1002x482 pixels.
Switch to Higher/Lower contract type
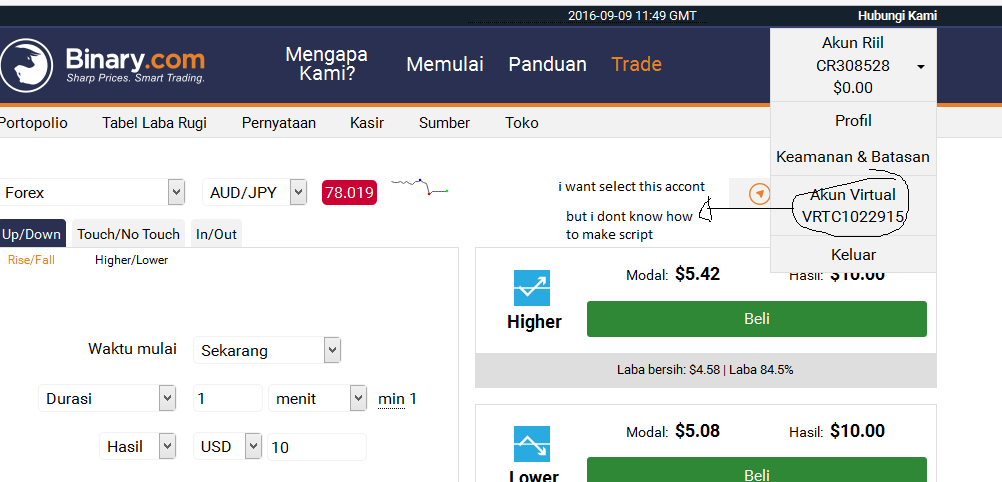coord(132,260)
